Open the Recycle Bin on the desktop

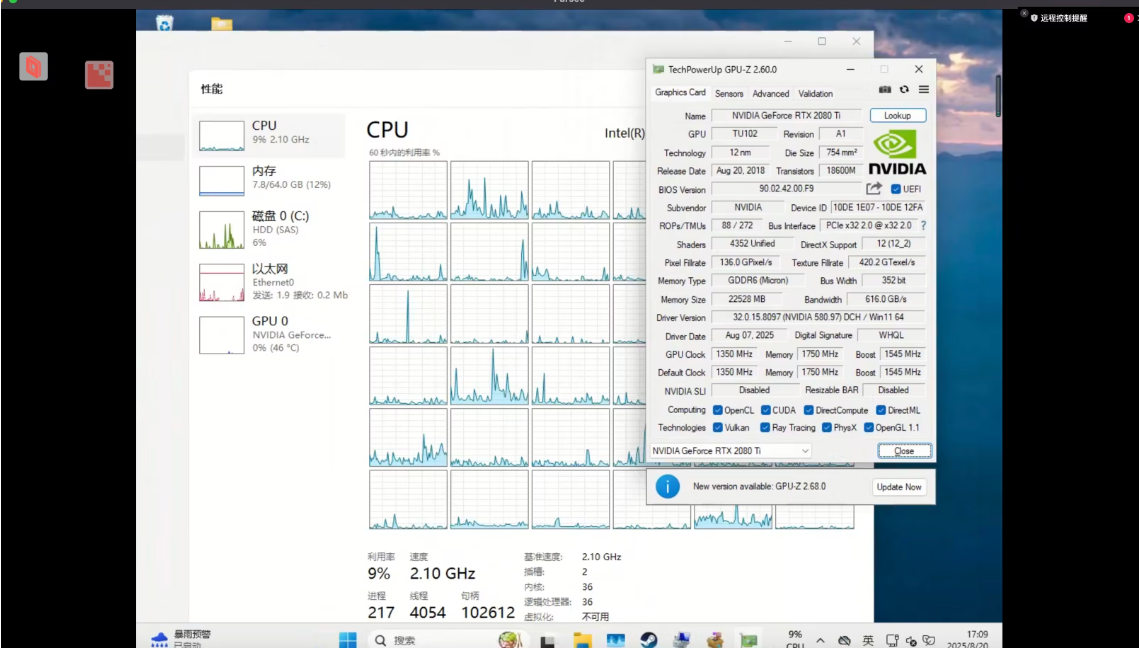165,23
